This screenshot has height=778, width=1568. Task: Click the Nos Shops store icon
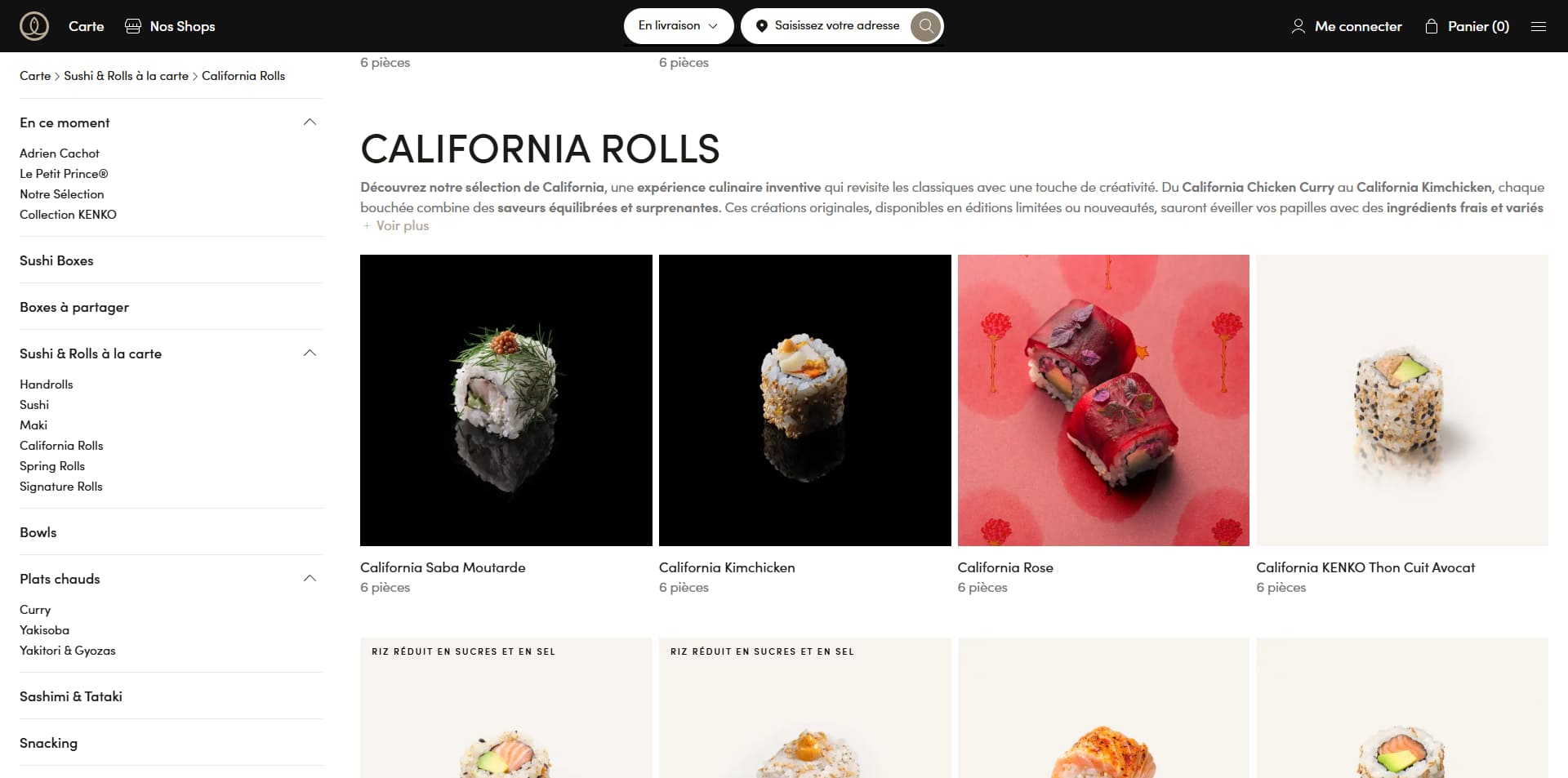pos(132,26)
